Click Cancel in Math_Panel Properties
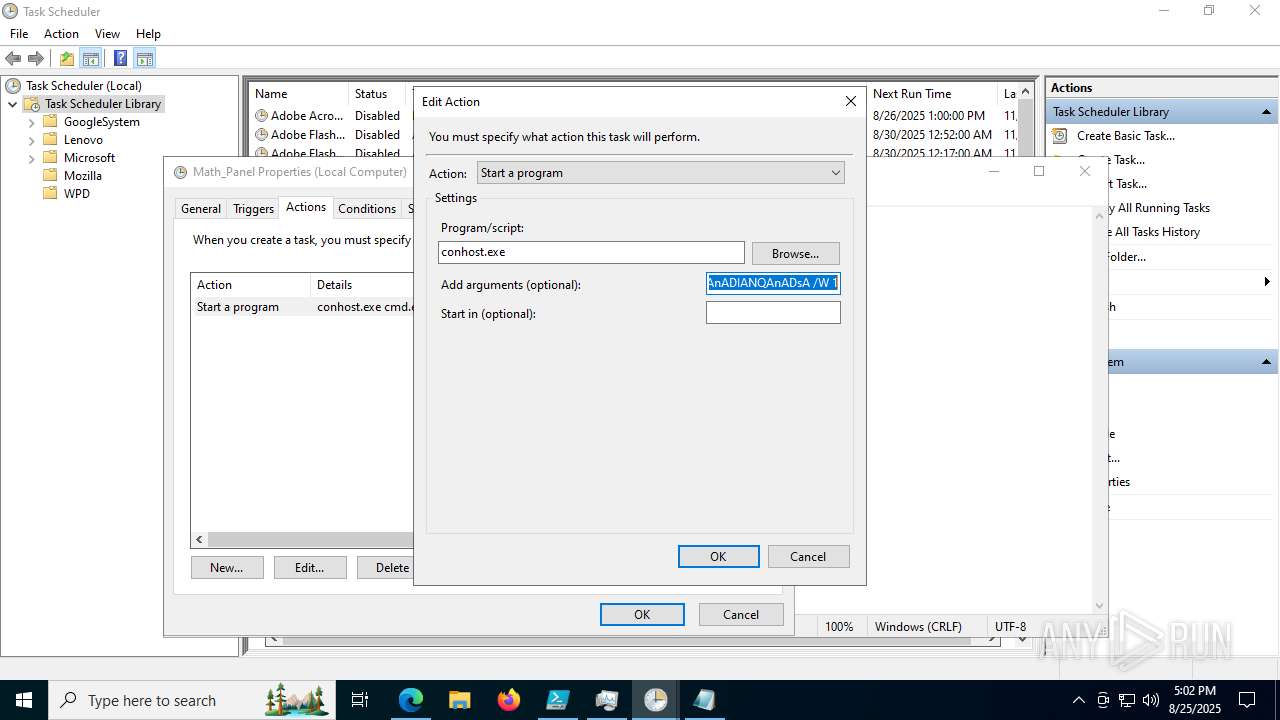 [741, 615]
